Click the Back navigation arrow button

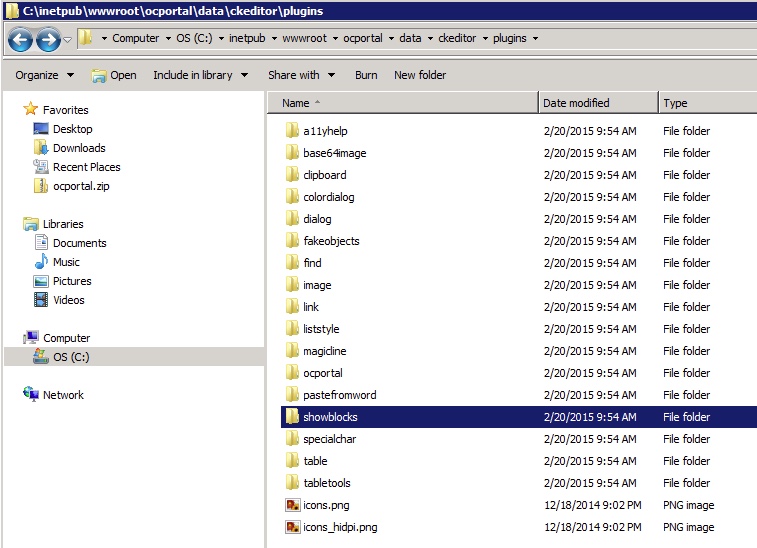(x=20, y=39)
